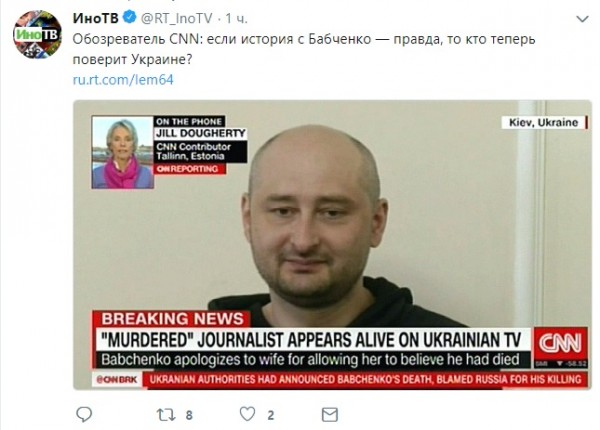Click the ИноТВ display name

pos(96,18)
